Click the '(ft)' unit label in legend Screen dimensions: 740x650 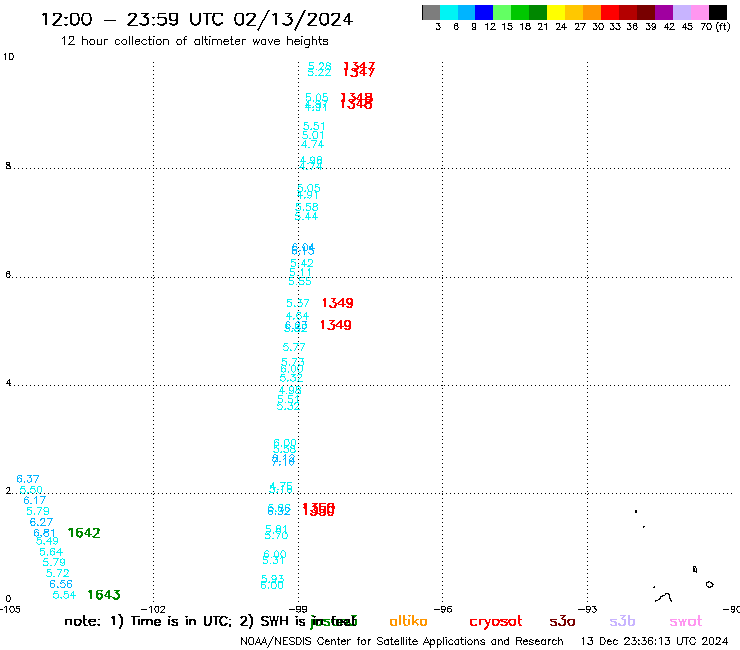(723, 26)
